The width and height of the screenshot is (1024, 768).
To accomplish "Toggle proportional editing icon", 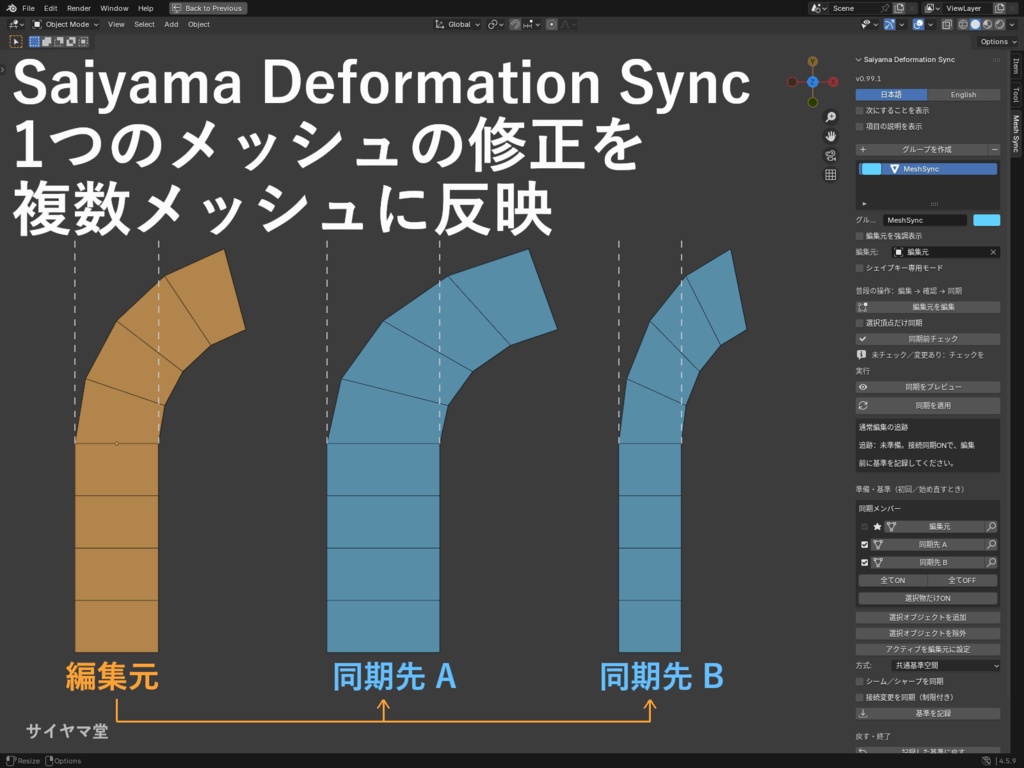I will point(552,24).
